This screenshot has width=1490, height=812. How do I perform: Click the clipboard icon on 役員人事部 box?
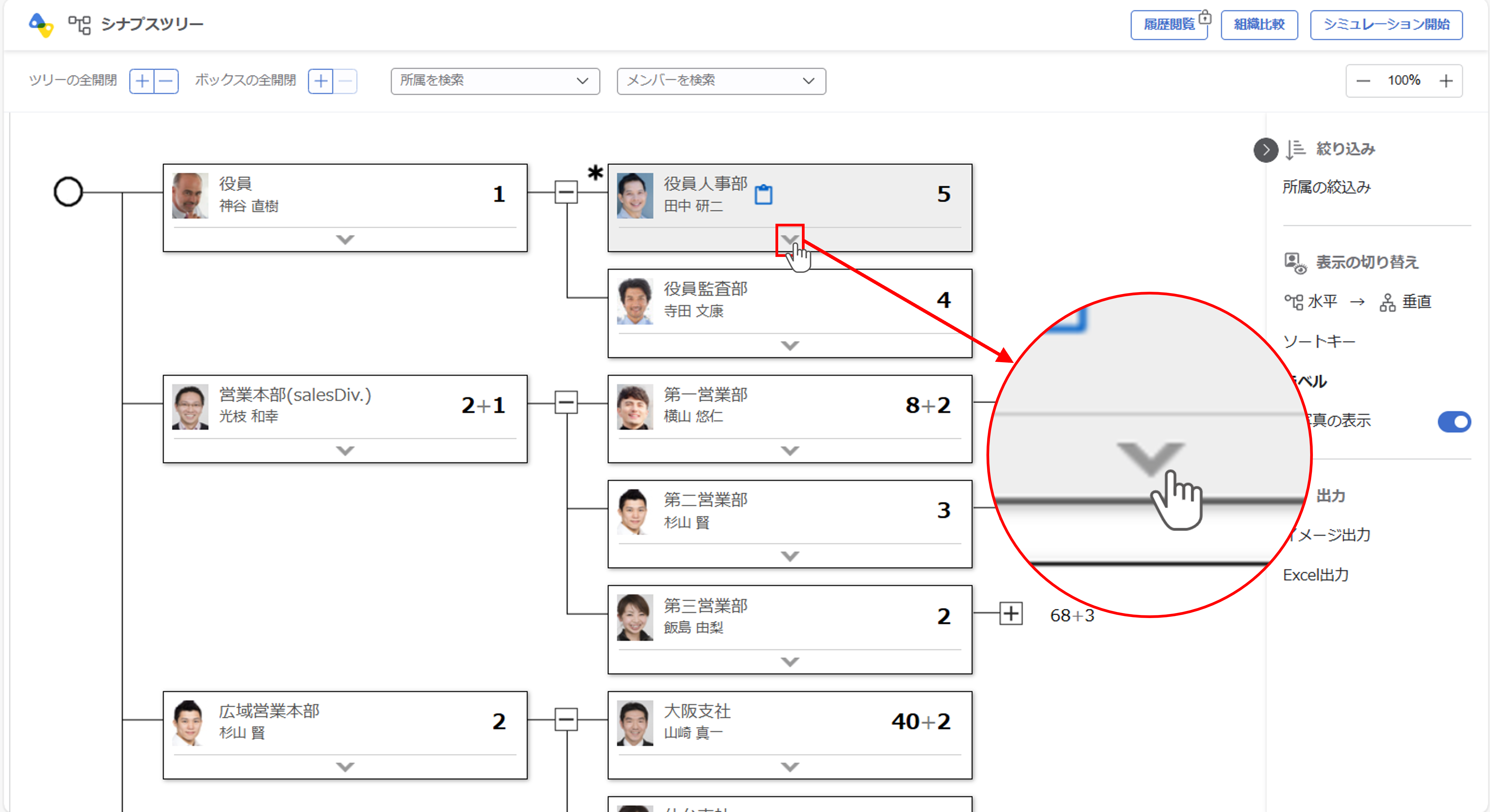coord(763,194)
